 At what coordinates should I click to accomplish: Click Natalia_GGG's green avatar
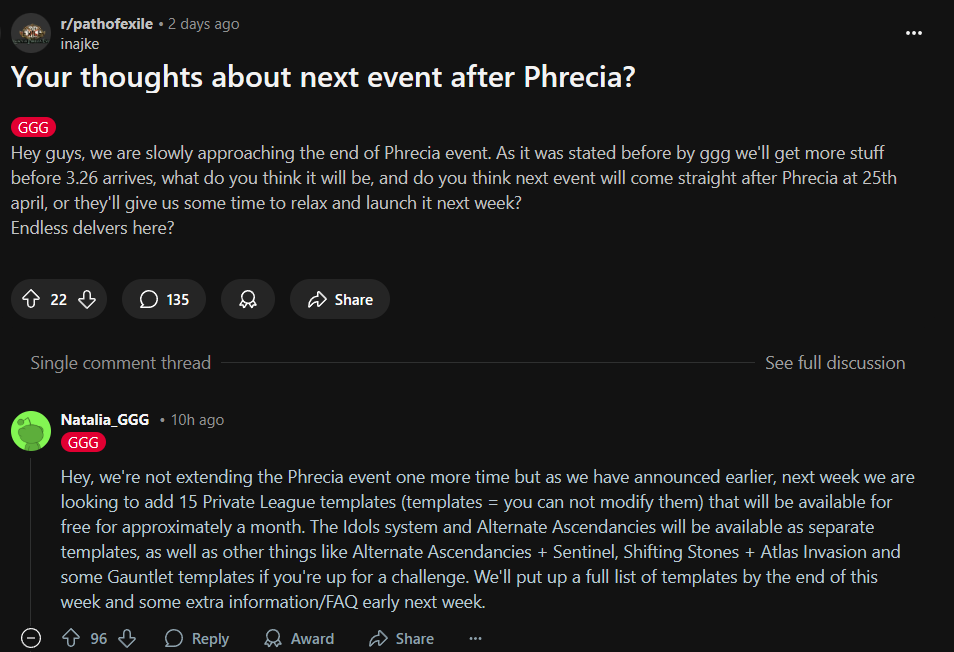[x=31, y=431]
